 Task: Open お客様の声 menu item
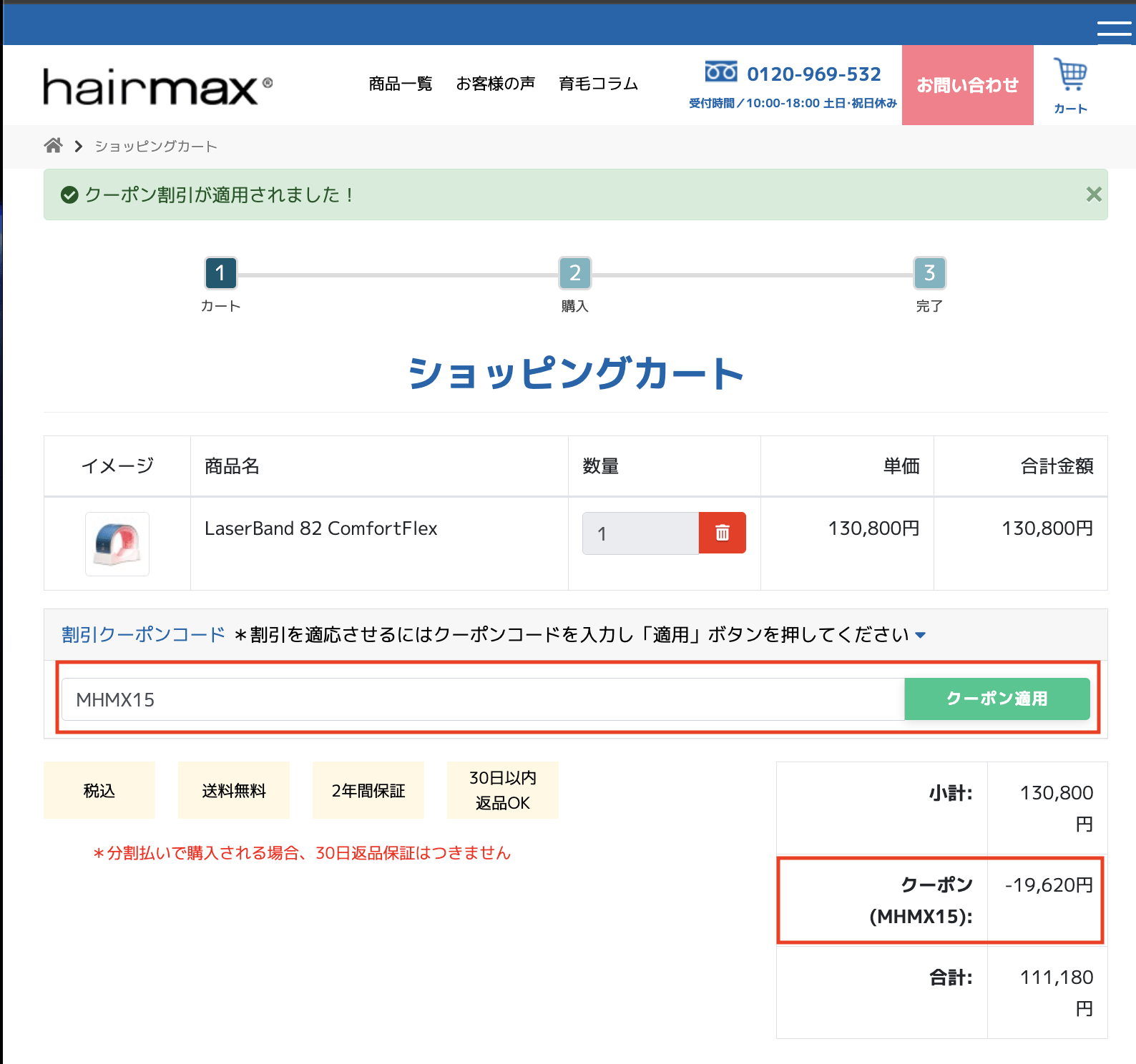496,84
